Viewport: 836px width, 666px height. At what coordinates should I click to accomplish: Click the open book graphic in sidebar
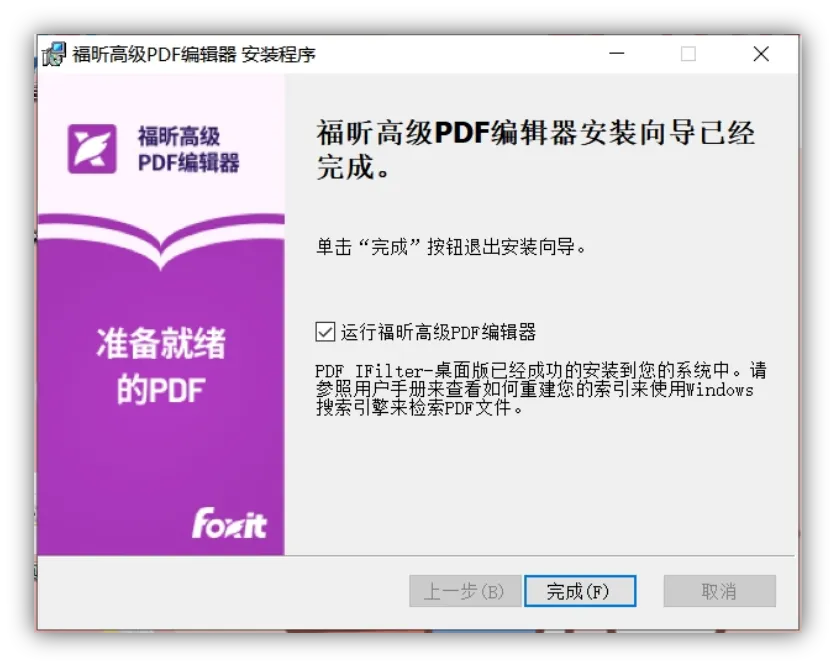click(161, 241)
